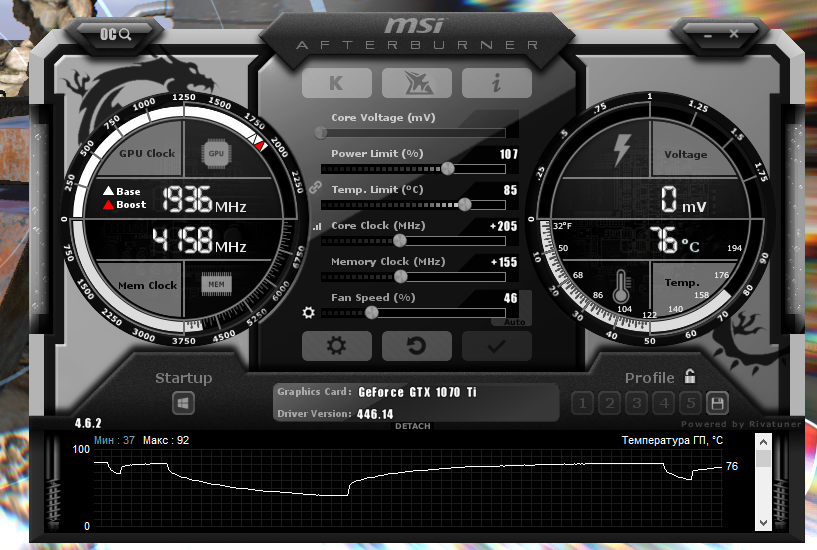This screenshot has height=550, width=817.
Task: Select profile slot 1
Action: tap(583, 403)
